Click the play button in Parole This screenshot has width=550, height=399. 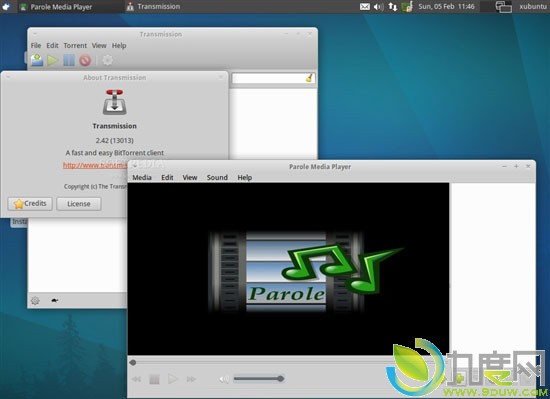tap(173, 379)
